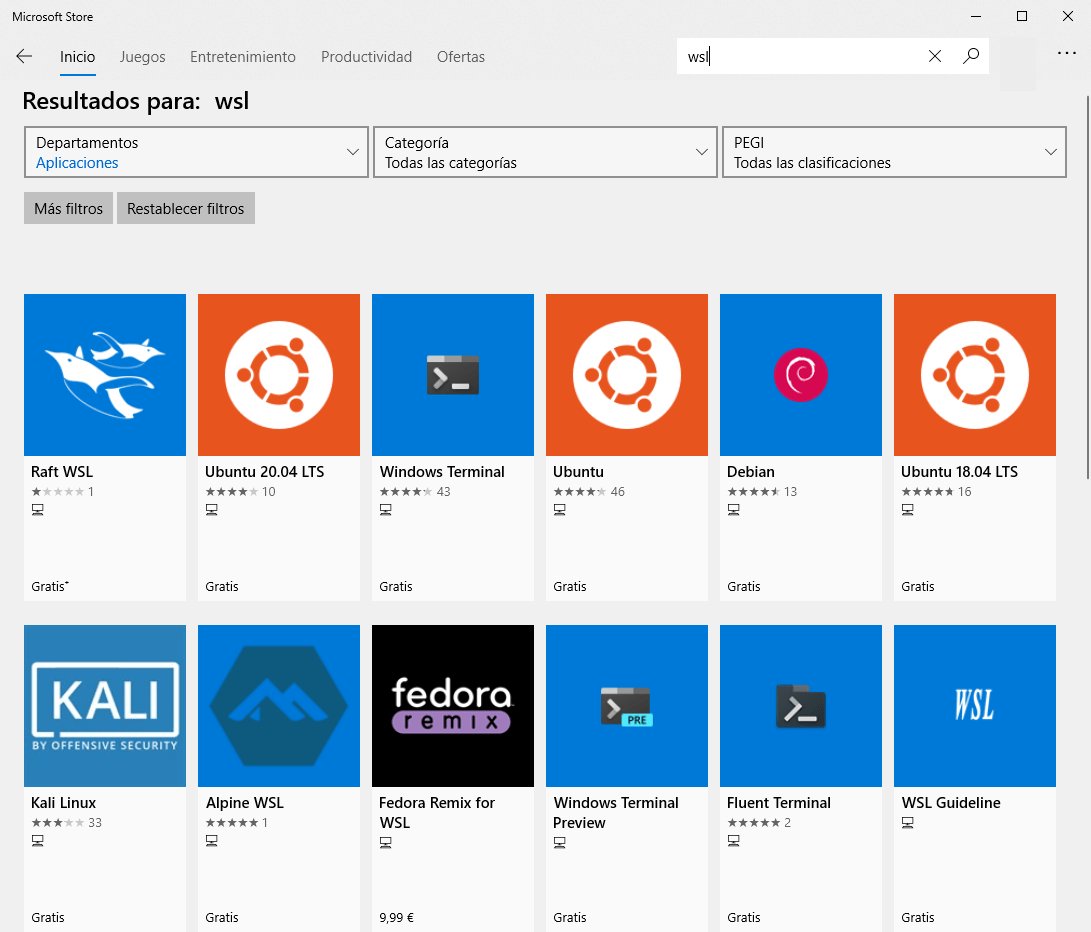Open the Ubuntu app logo tile

[x=627, y=374]
